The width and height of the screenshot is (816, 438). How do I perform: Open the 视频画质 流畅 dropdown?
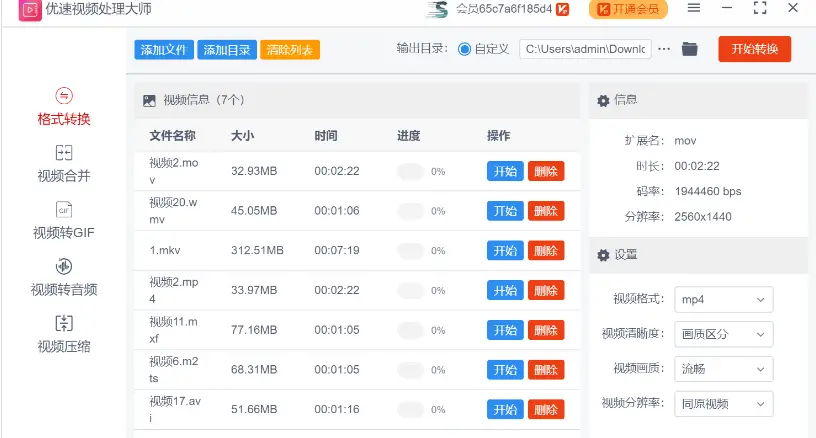[723, 369]
